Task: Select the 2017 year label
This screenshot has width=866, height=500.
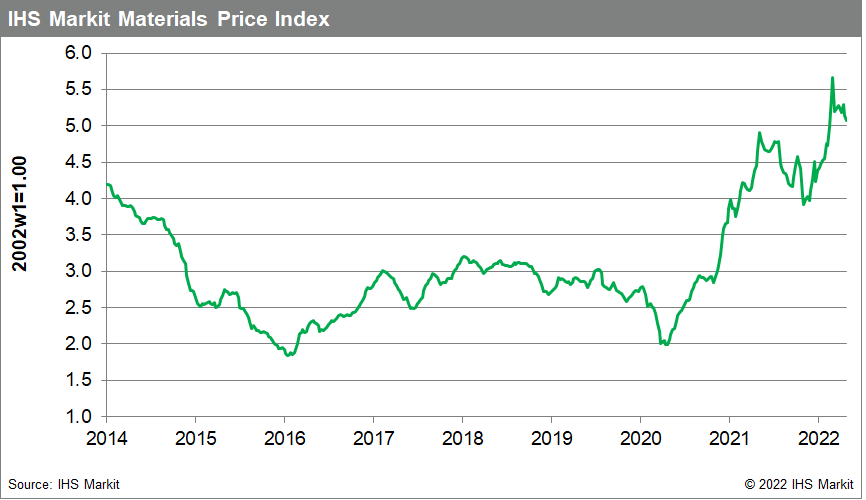Action: [x=372, y=439]
